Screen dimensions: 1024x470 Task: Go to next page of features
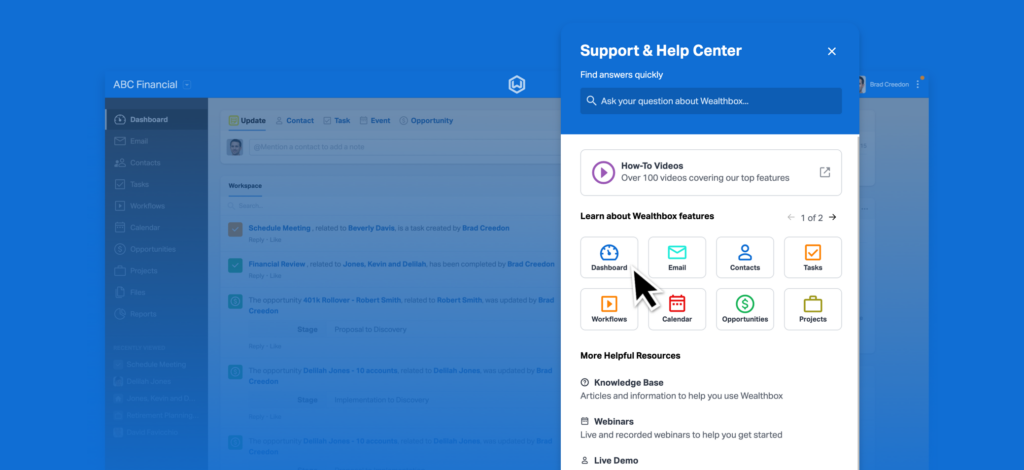point(833,217)
